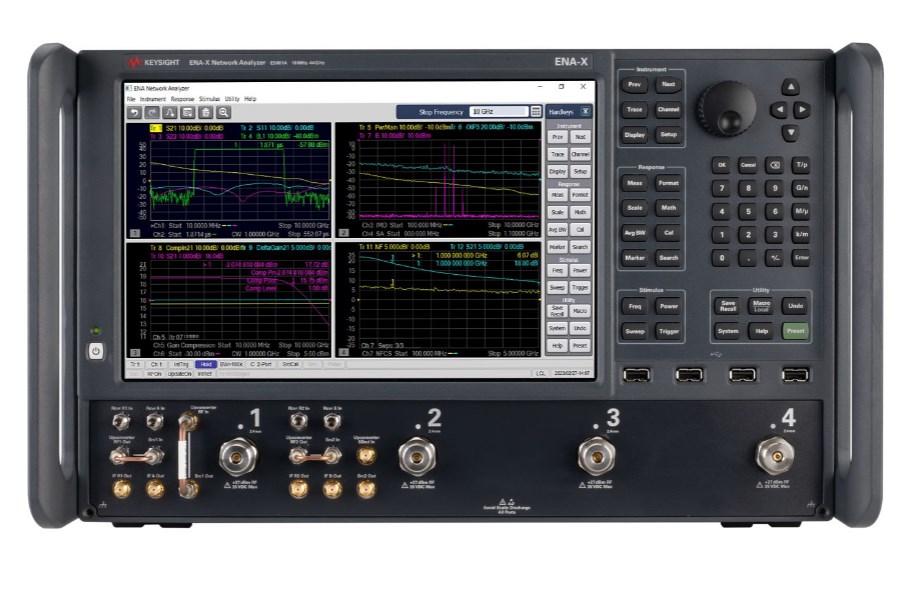The width and height of the screenshot is (918, 593).
Task: Click the undo arrow icon in toolbar
Action: [135, 112]
